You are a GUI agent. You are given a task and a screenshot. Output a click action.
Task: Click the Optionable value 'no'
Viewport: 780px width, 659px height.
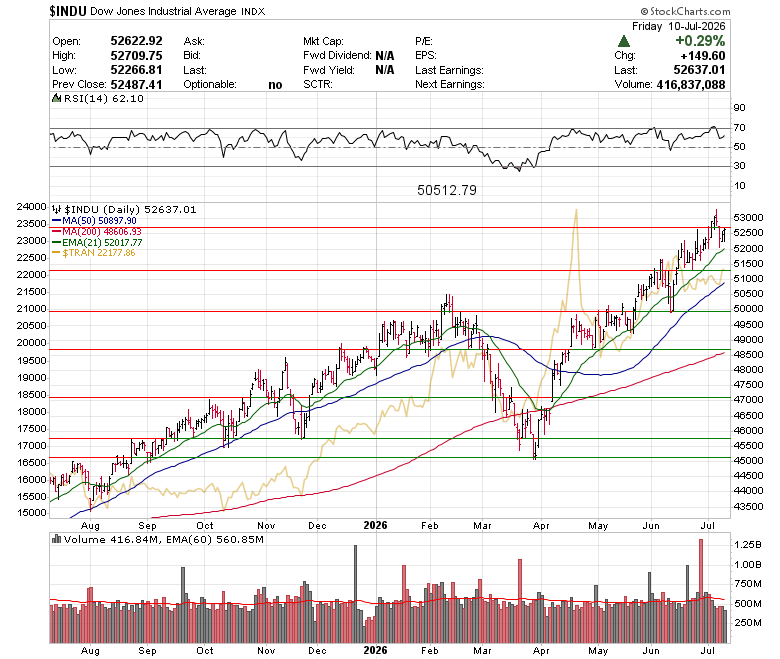(x=275, y=85)
